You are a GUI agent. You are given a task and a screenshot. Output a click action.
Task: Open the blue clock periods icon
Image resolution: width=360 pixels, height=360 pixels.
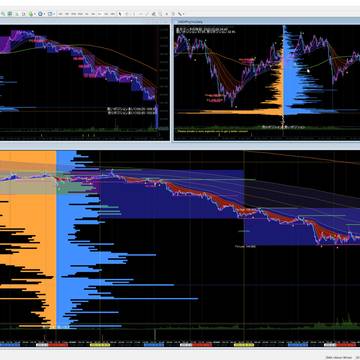pos(40,14)
